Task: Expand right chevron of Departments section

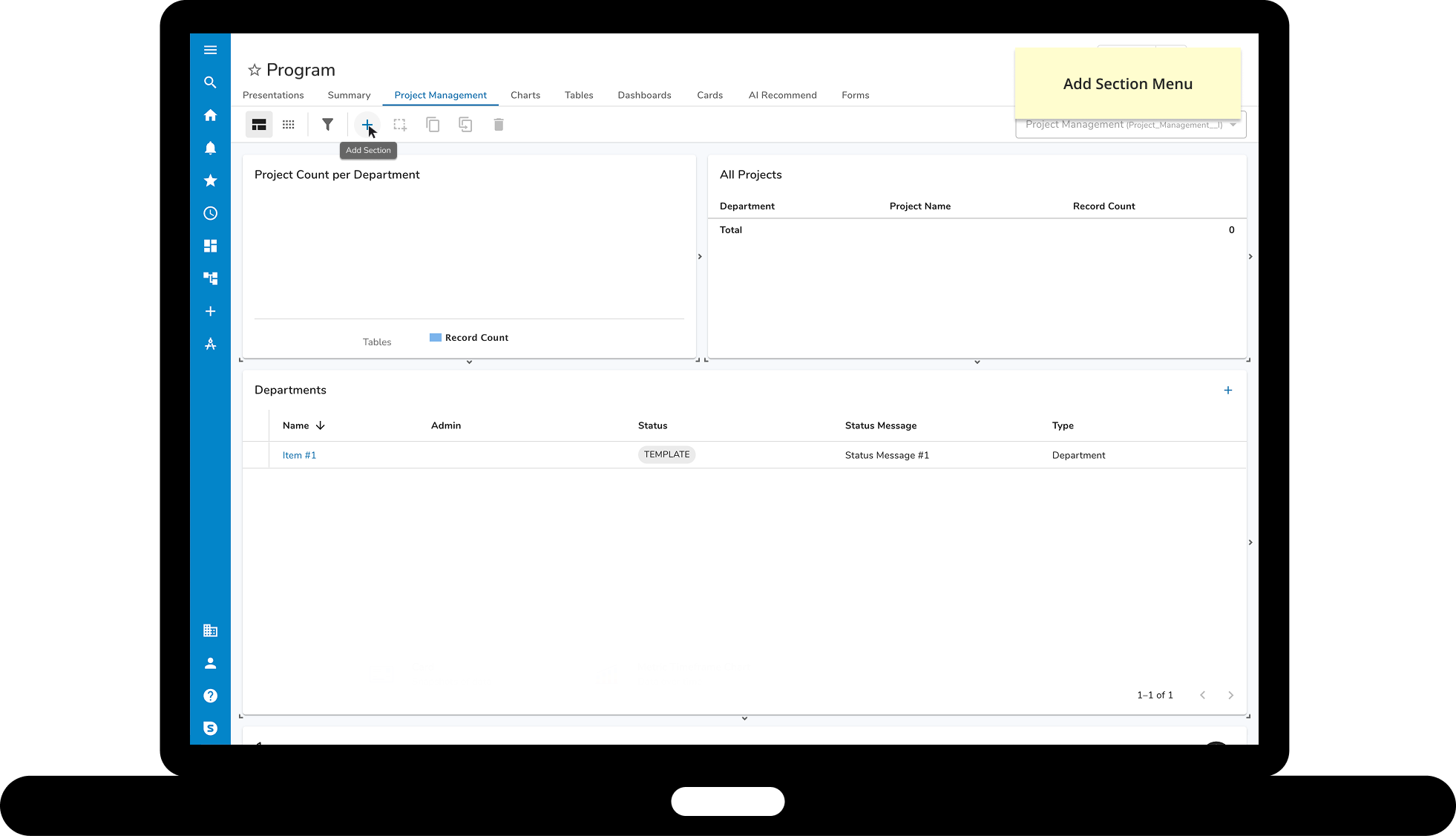Action: click(x=1250, y=543)
